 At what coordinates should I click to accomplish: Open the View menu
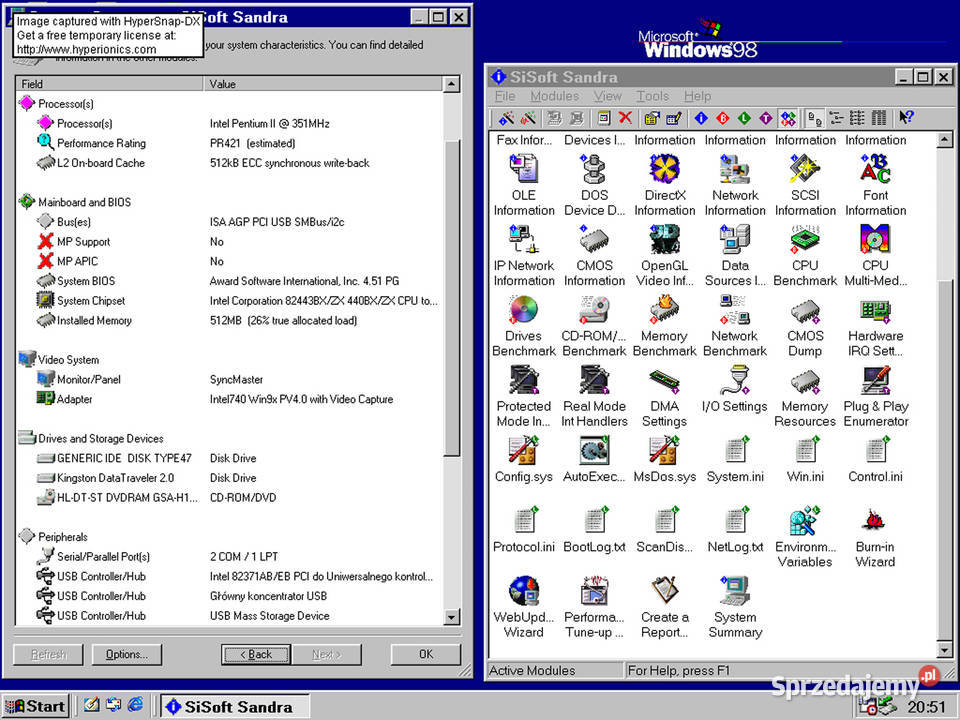pos(607,96)
